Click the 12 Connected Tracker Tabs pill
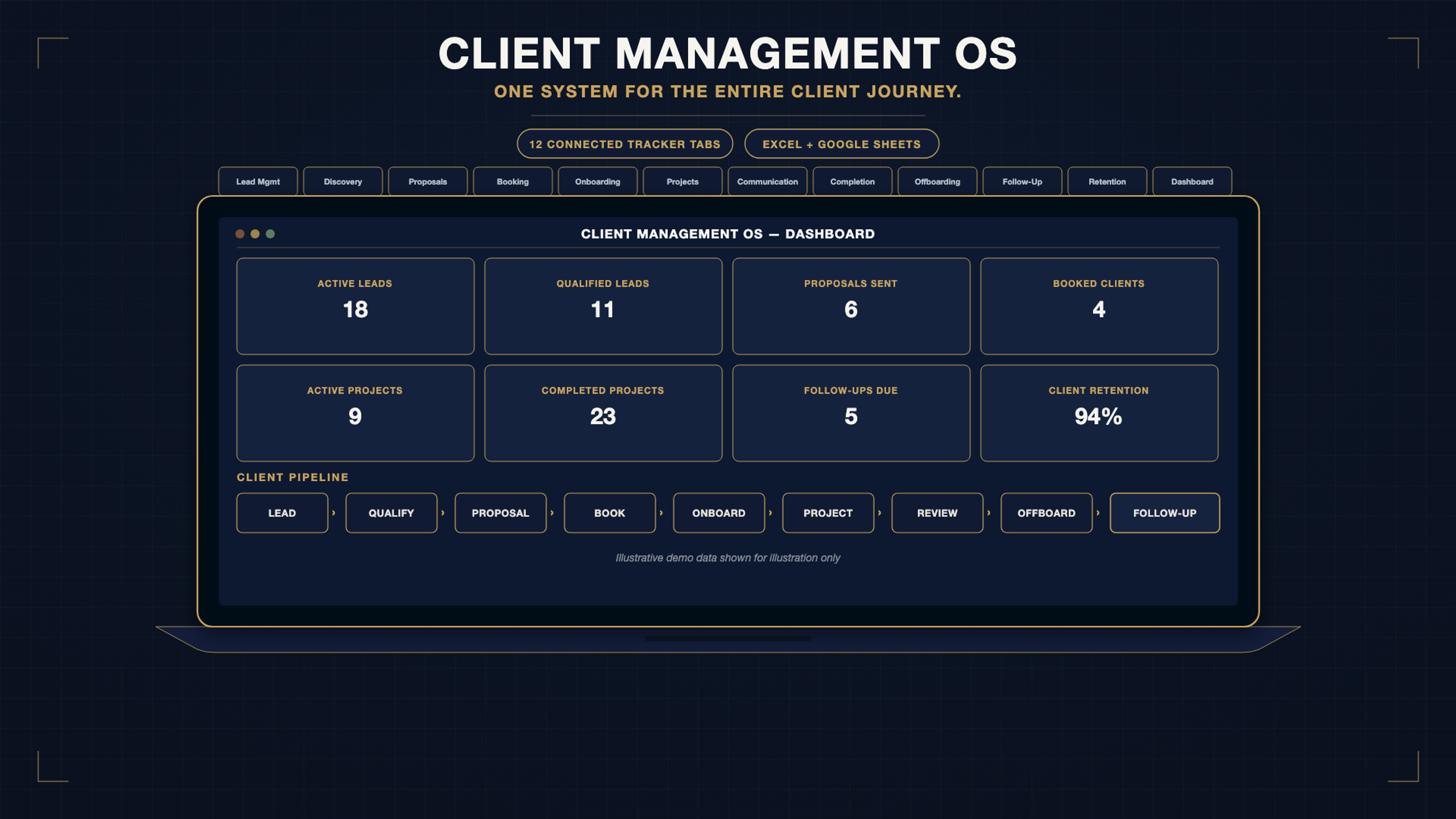Viewport: 1456px width, 819px height. tap(624, 144)
